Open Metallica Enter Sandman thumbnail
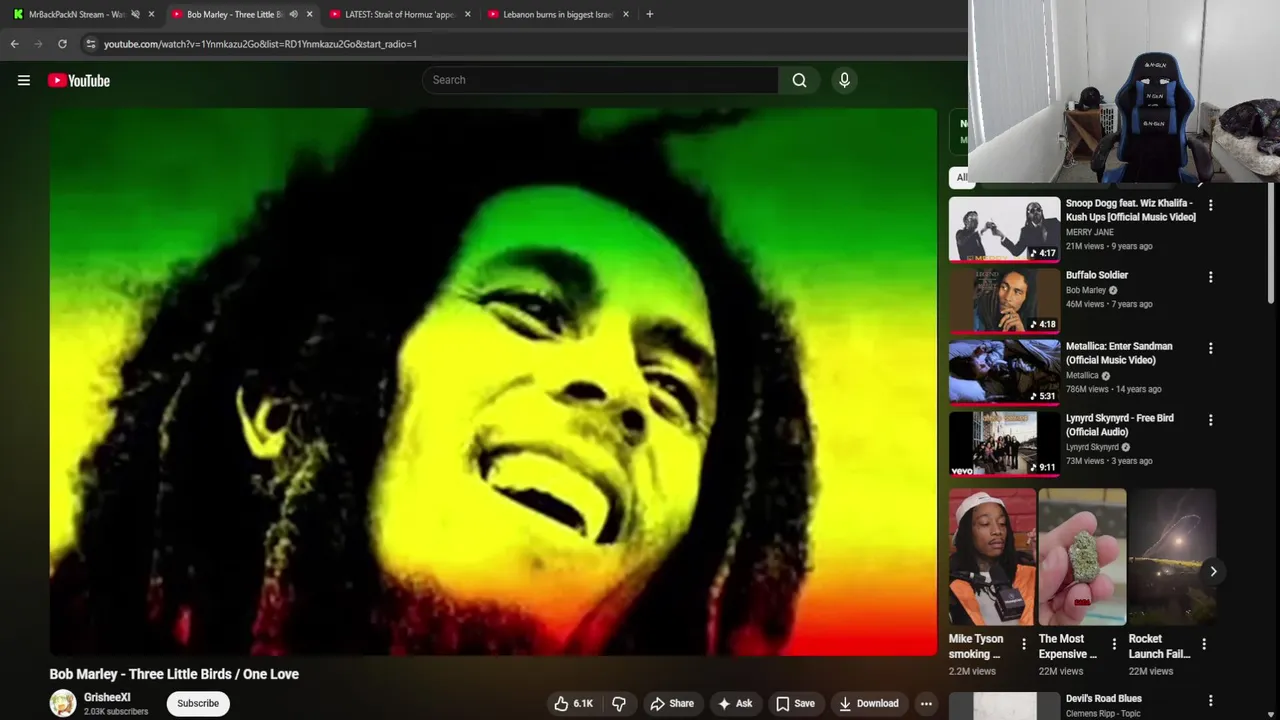The width and height of the screenshot is (1280, 720). [x=1004, y=371]
